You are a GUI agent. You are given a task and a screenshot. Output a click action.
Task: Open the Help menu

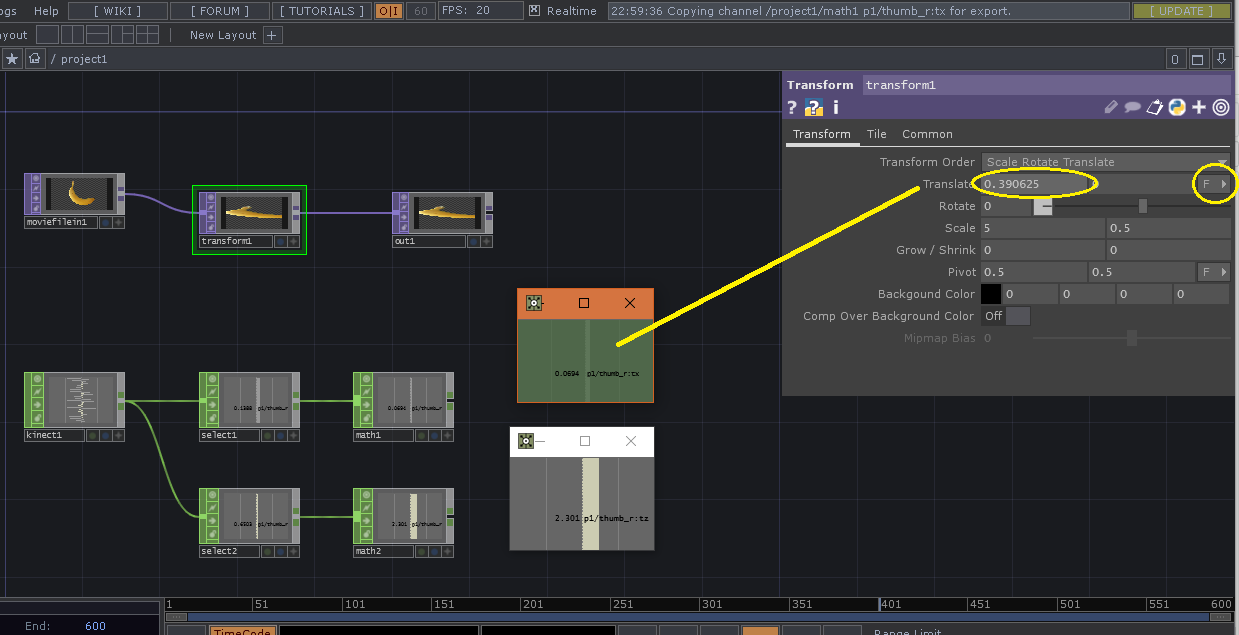click(x=46, y=11)
